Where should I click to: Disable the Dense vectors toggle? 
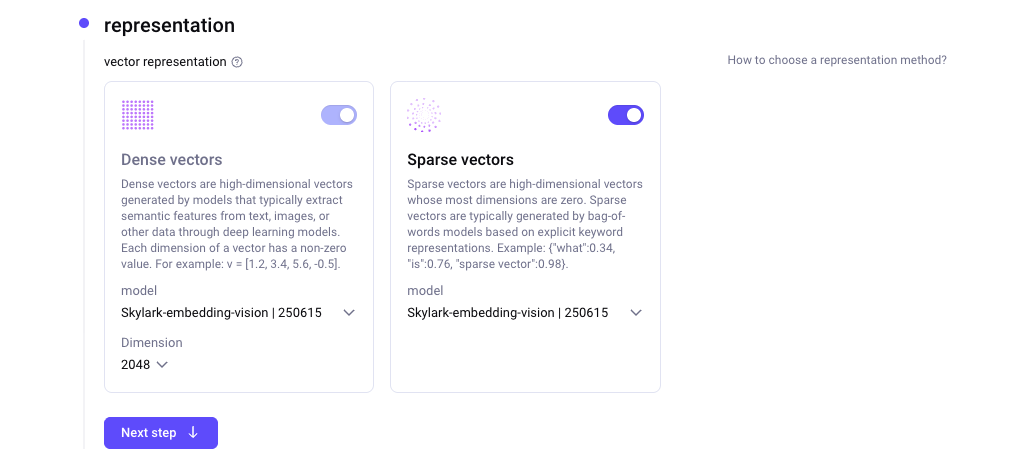point(339,115)
